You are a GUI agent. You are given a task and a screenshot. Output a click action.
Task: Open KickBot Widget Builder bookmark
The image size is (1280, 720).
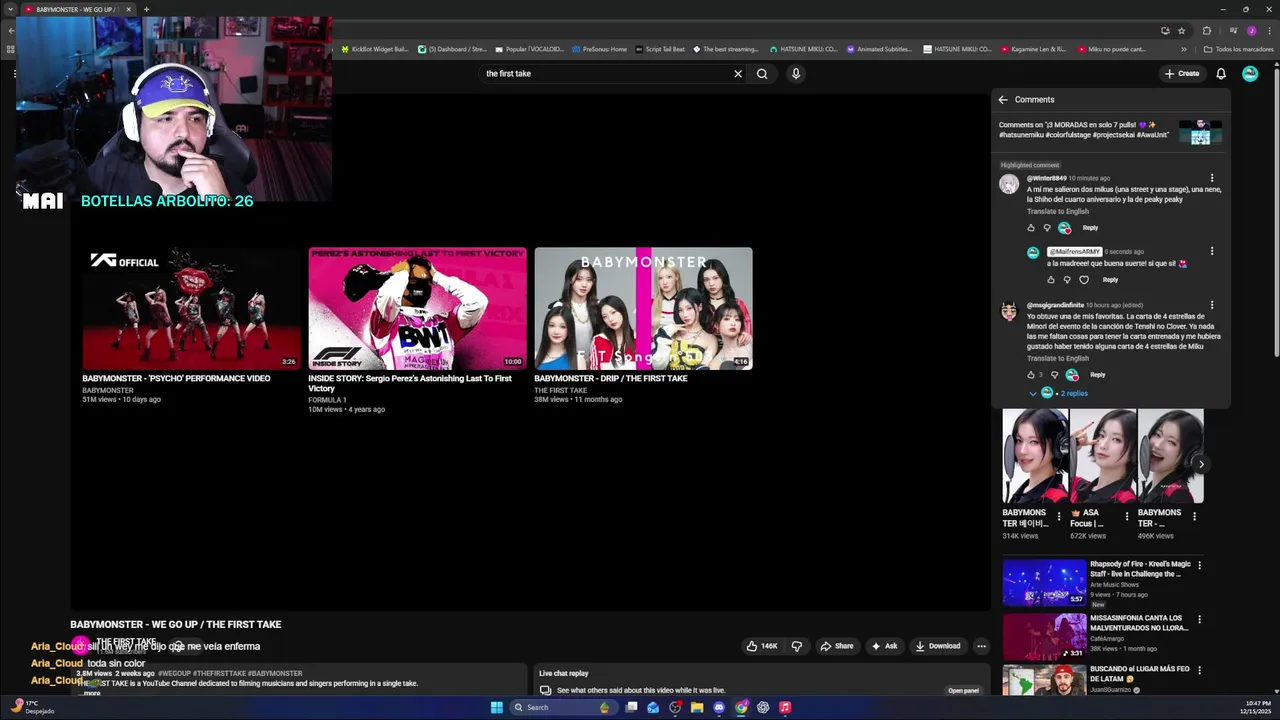[375, 49]
